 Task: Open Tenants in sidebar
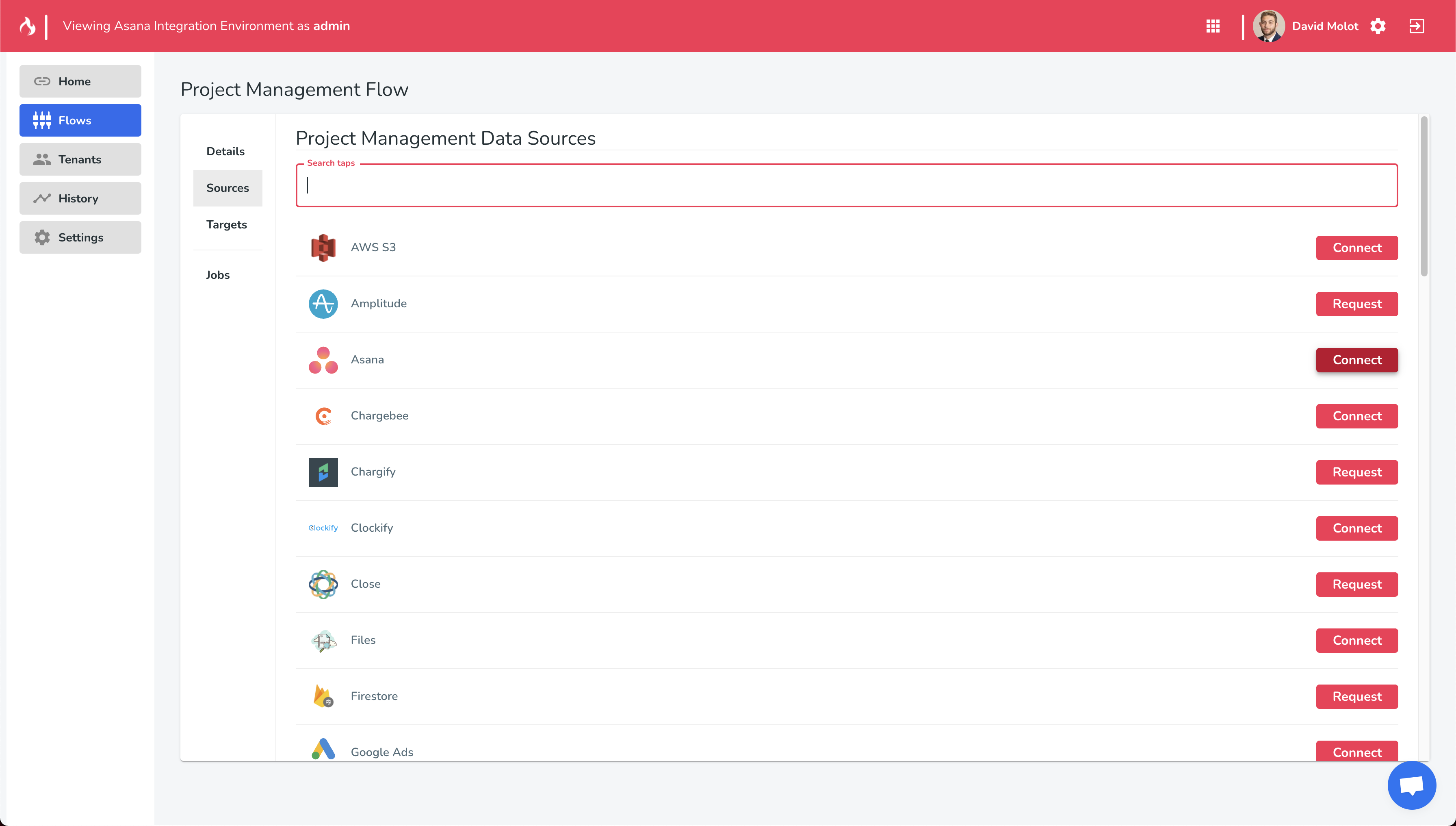[80, 159]
